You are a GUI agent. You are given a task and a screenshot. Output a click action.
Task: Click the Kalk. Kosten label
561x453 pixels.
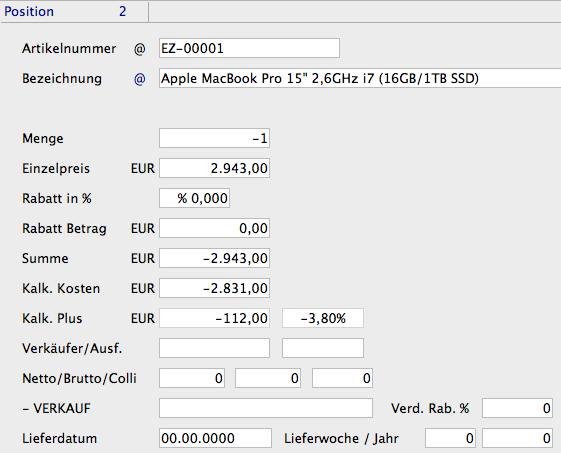tap(61, 288)
